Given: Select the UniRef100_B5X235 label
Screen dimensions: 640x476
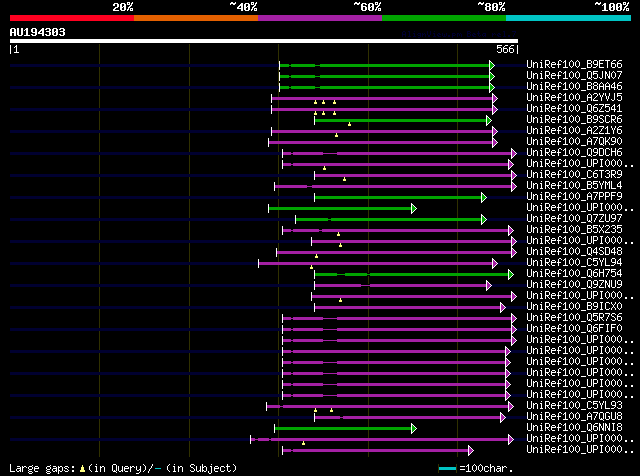Looking at the screenshot, I should tap(574, 229).
